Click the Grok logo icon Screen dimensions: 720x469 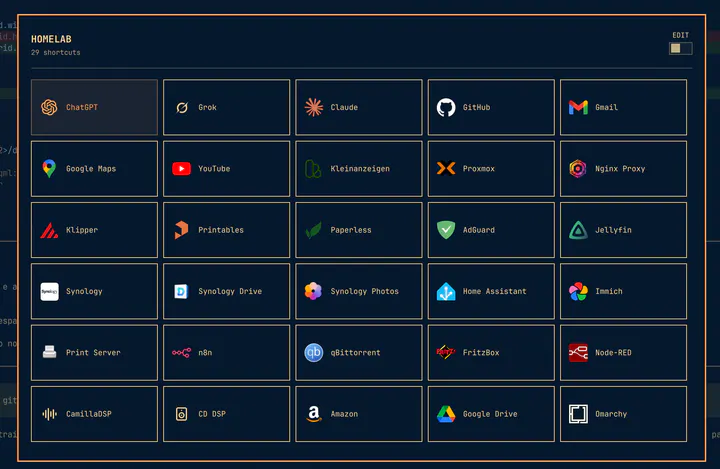(x=182, y=107)
